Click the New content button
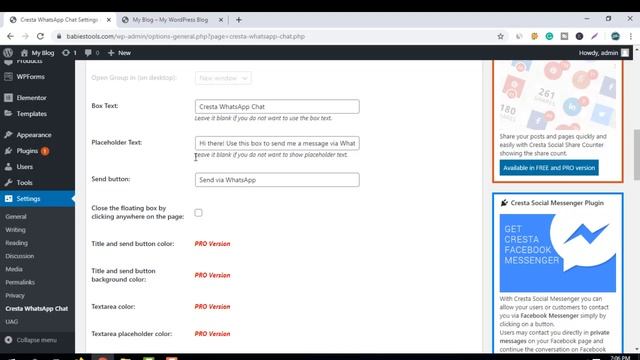The height and width of the screenshot is (360, 640). tap(119, 53)
